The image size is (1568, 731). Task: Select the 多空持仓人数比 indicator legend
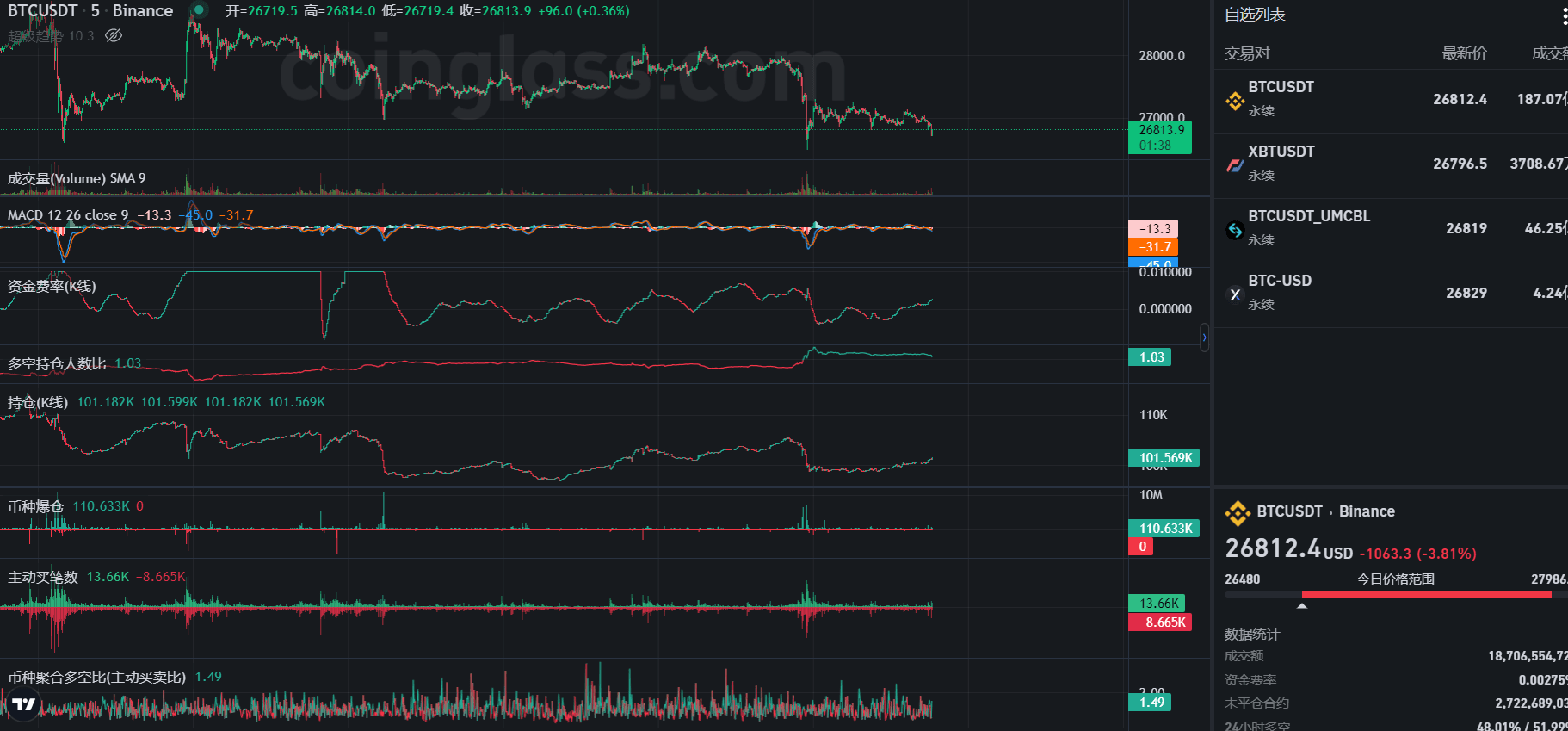click(x=57, y=363)
